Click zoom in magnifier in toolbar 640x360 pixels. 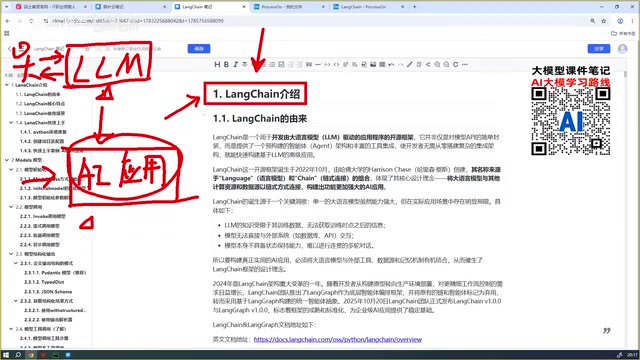point(437,64)
